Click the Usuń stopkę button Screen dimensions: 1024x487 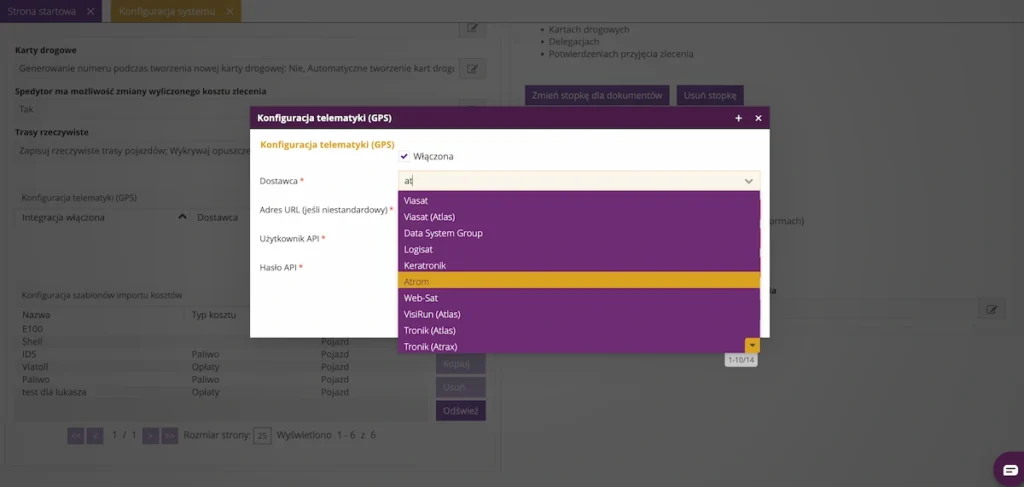(710, 95)
